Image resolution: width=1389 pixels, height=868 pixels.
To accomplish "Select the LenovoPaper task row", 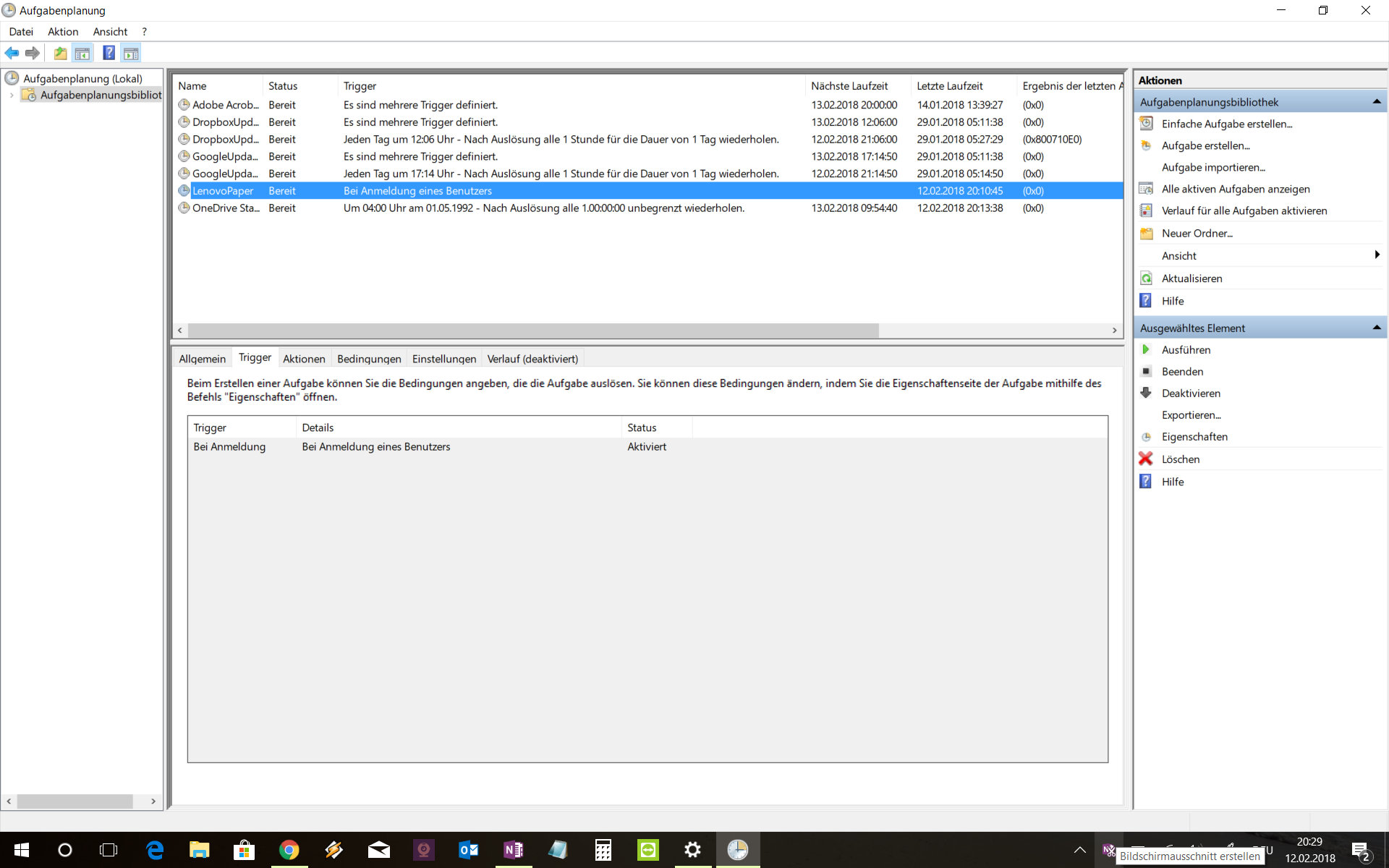I will click(x=647, y=191).
